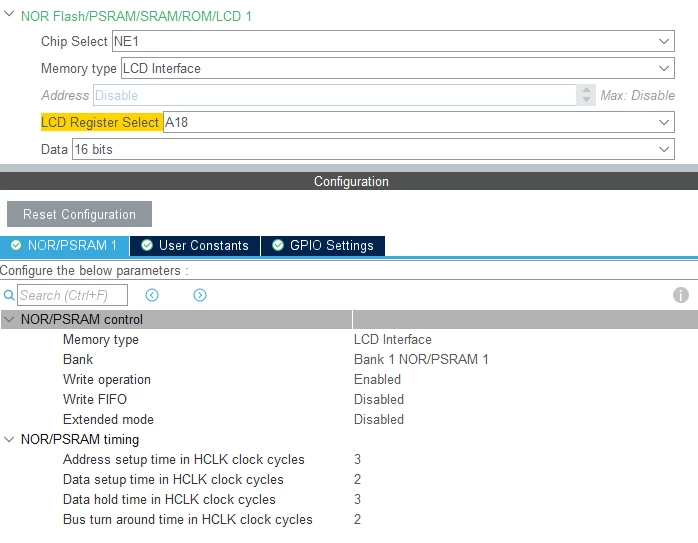The width and height of the screenshot is (698, 543).
Task: Click Bus turn around time value 2
Action: (357, 519)
